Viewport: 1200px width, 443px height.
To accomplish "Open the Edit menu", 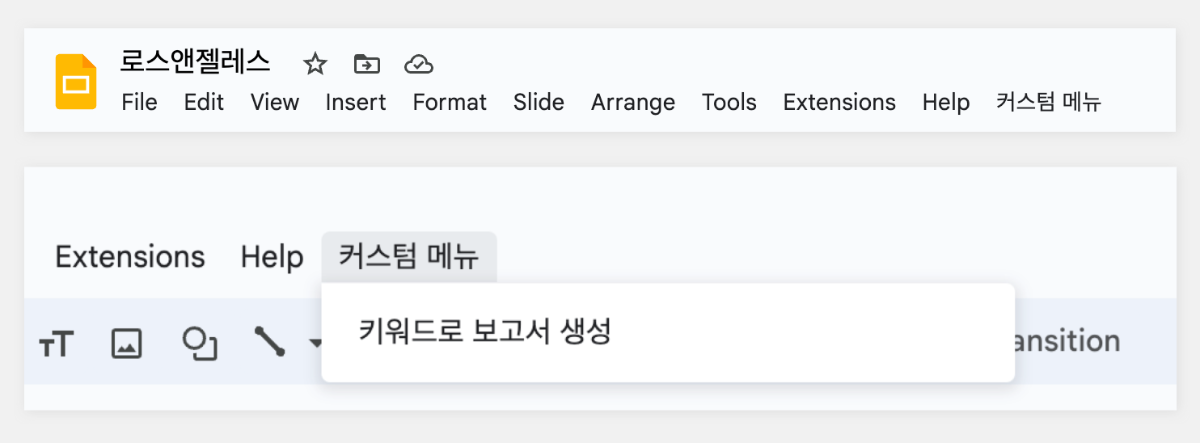I will (204, 102).
